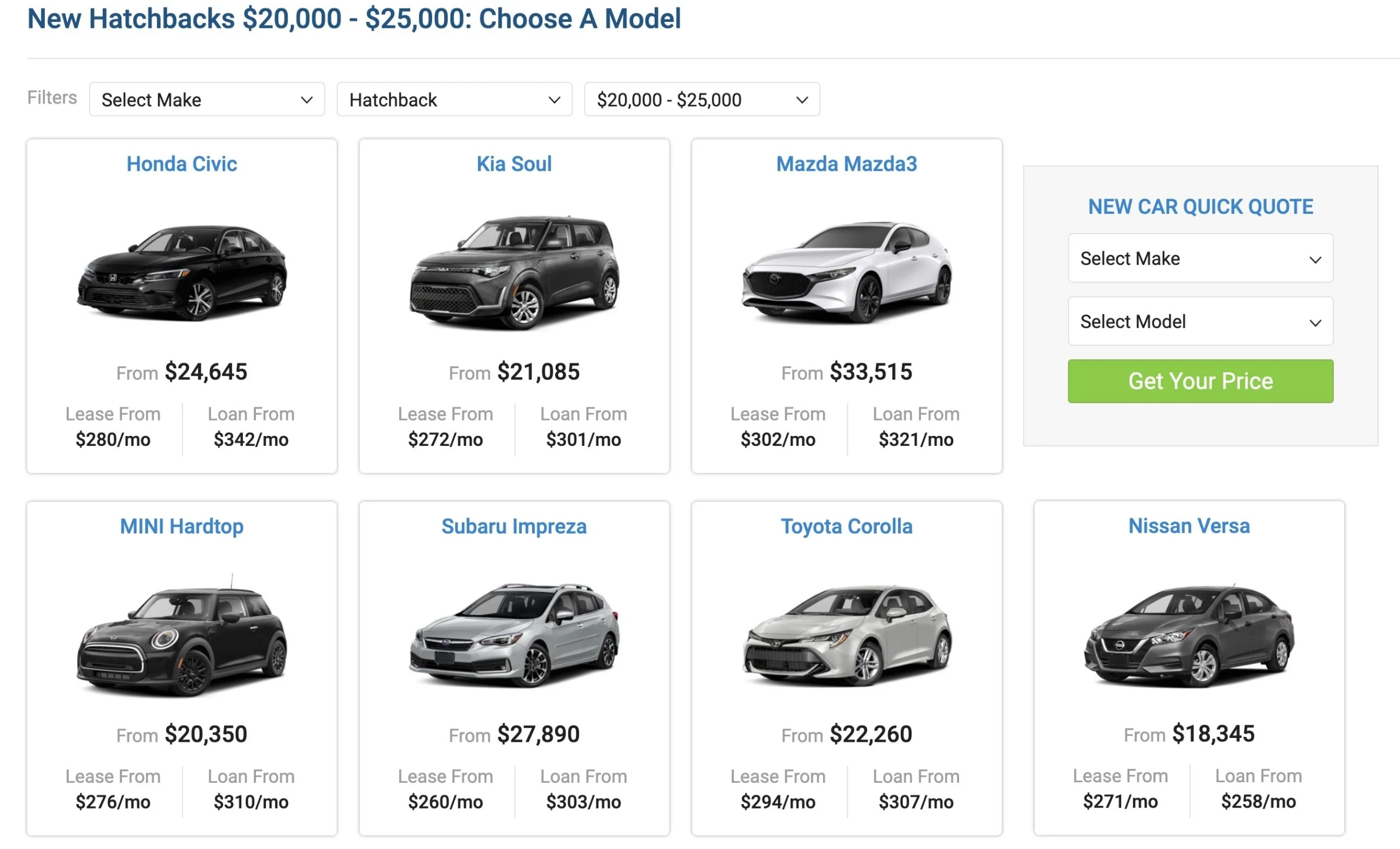The width and height of the screenshot is (1400, 849).
Task: Click Subaru Impreza loan price $303/mo
Action: (584, 802)
